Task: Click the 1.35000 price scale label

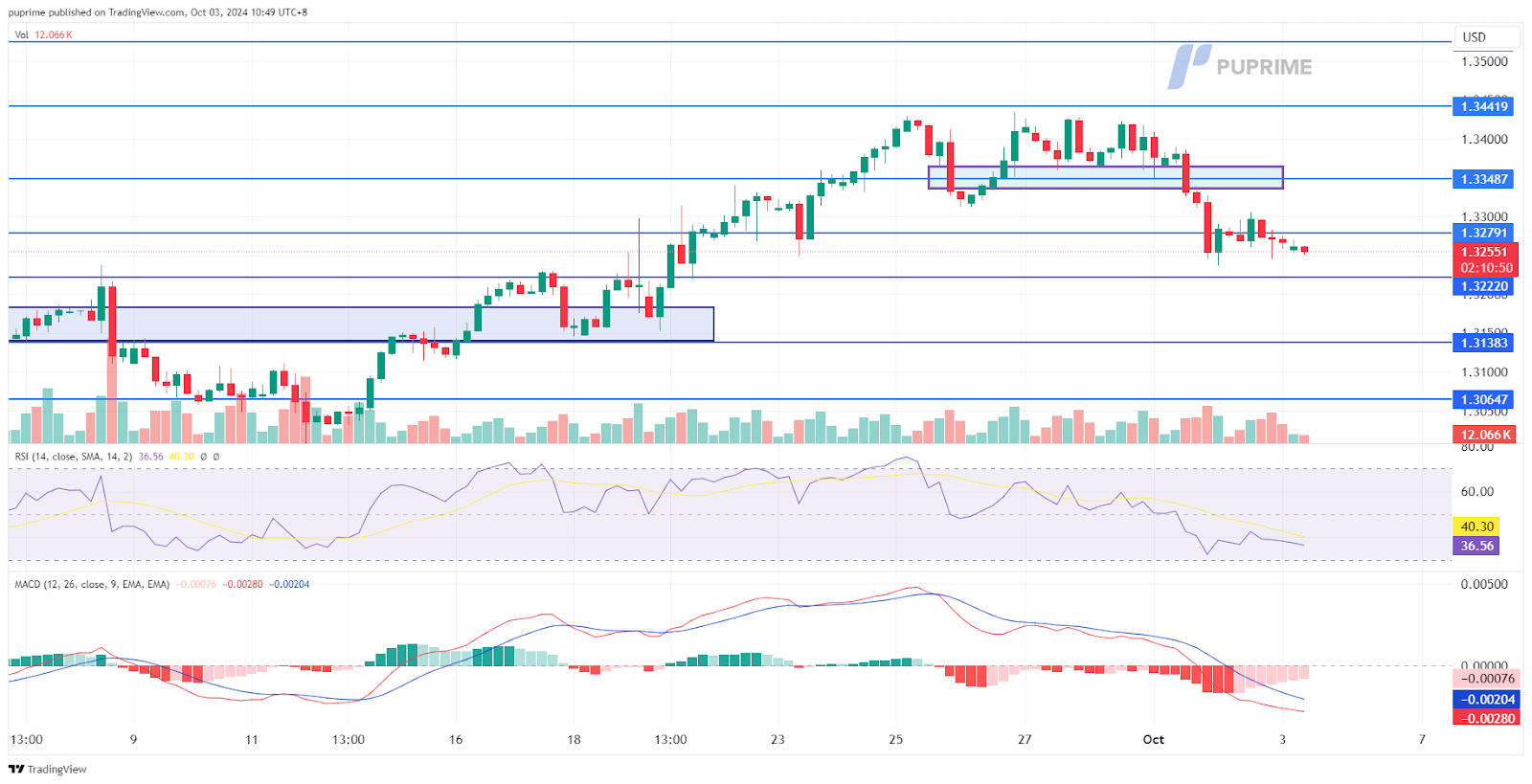Action: (x=1484, y=61)
